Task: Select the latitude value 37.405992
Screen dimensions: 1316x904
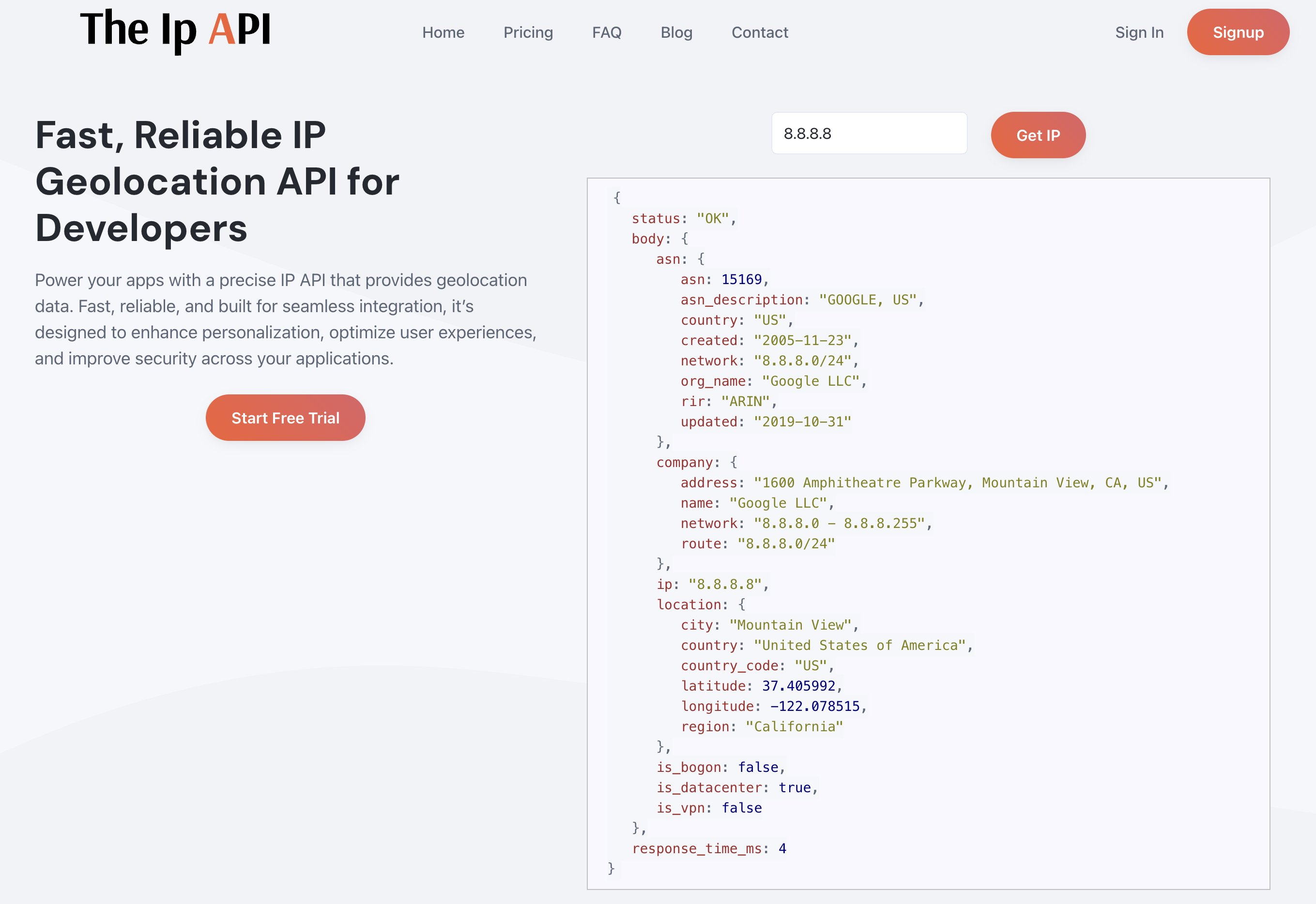Action: coord(799,685)
